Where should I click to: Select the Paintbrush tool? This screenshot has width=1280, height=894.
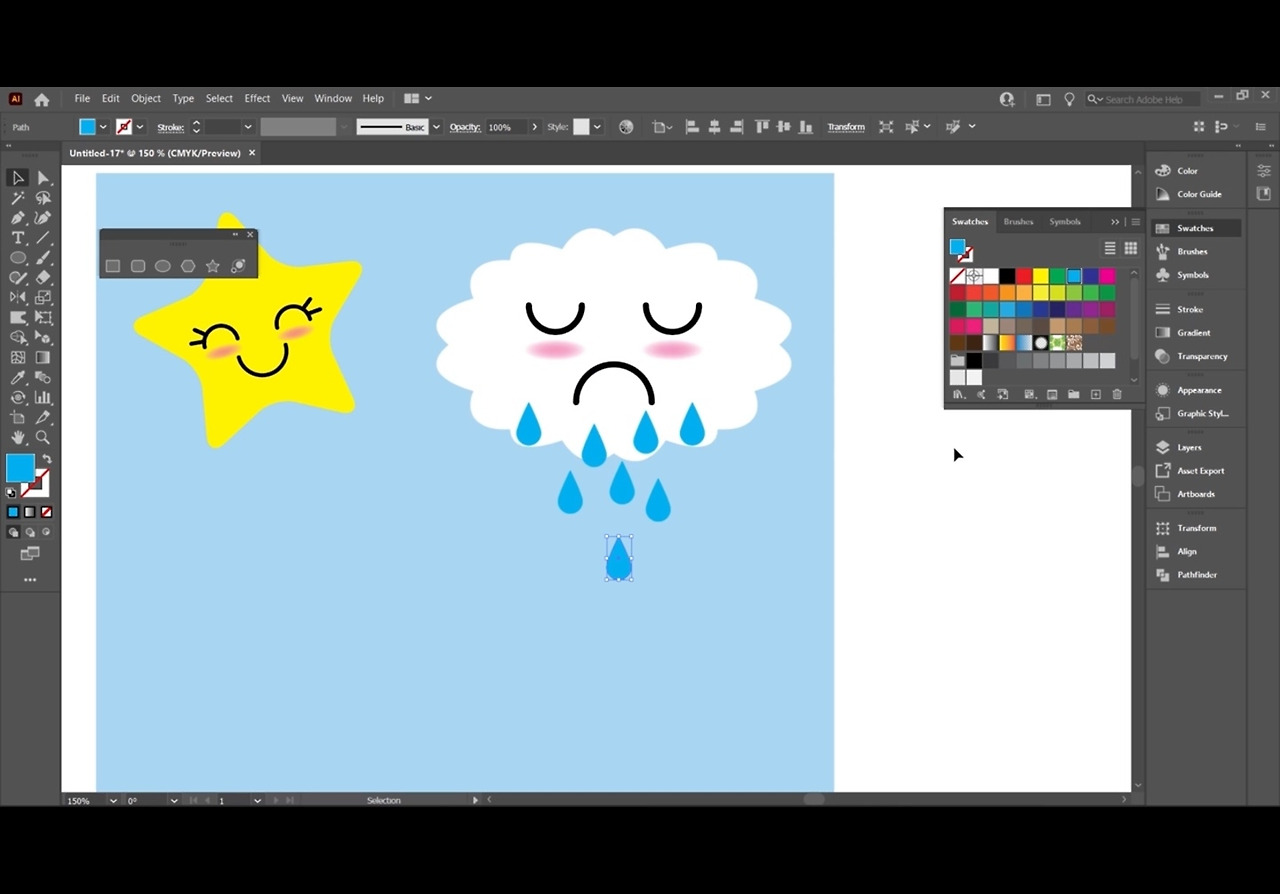point(43,258)
